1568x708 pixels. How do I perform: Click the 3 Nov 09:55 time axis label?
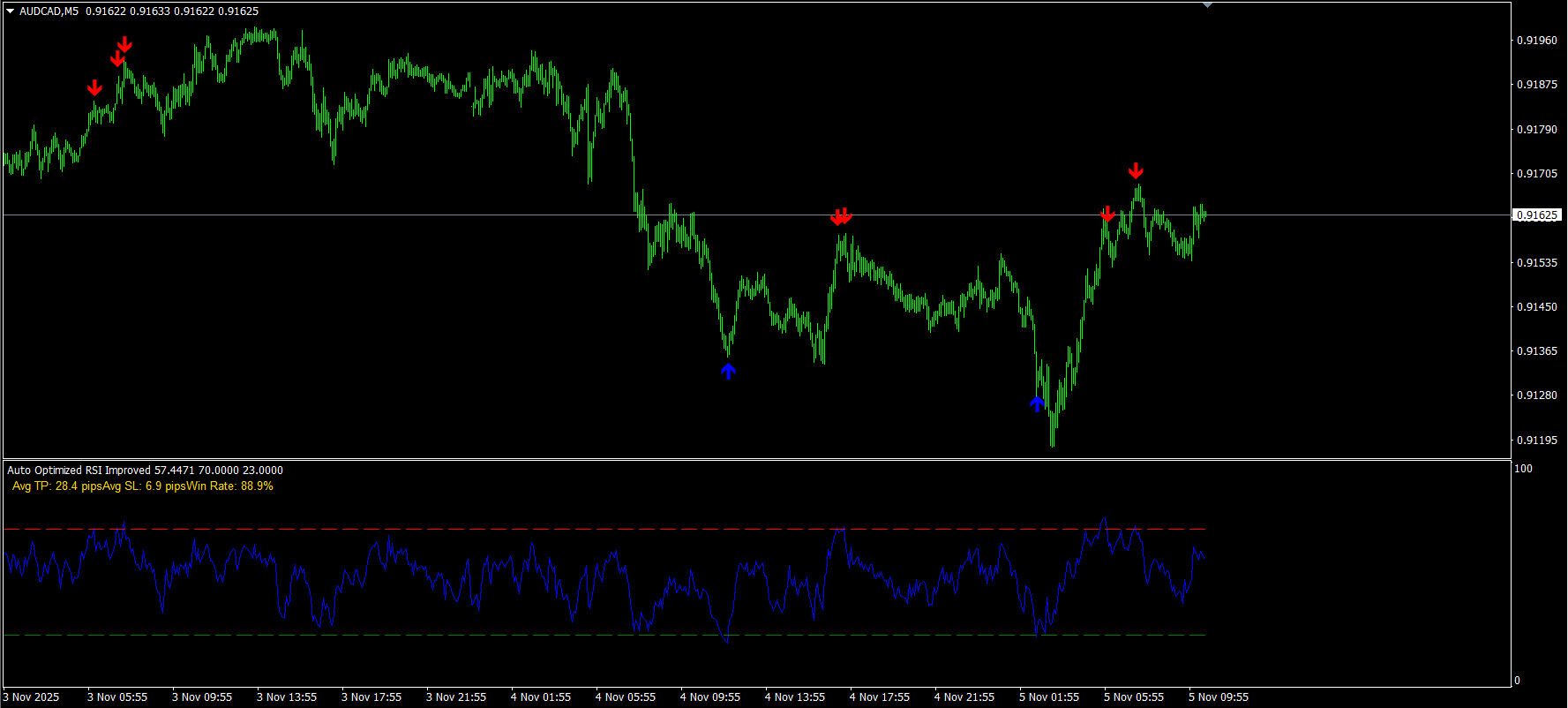pyautogui.click(x=202, y=697)
